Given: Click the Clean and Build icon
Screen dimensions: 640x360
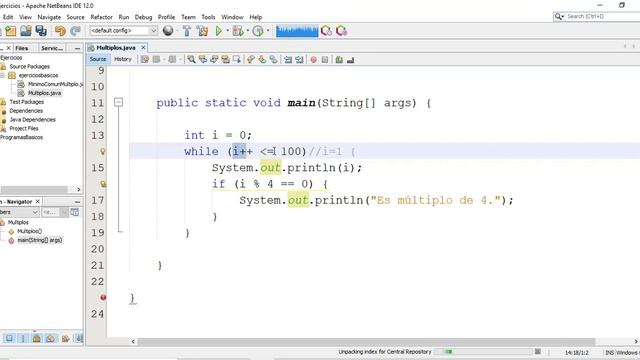Looking at the screenshot, I should 202,31.
